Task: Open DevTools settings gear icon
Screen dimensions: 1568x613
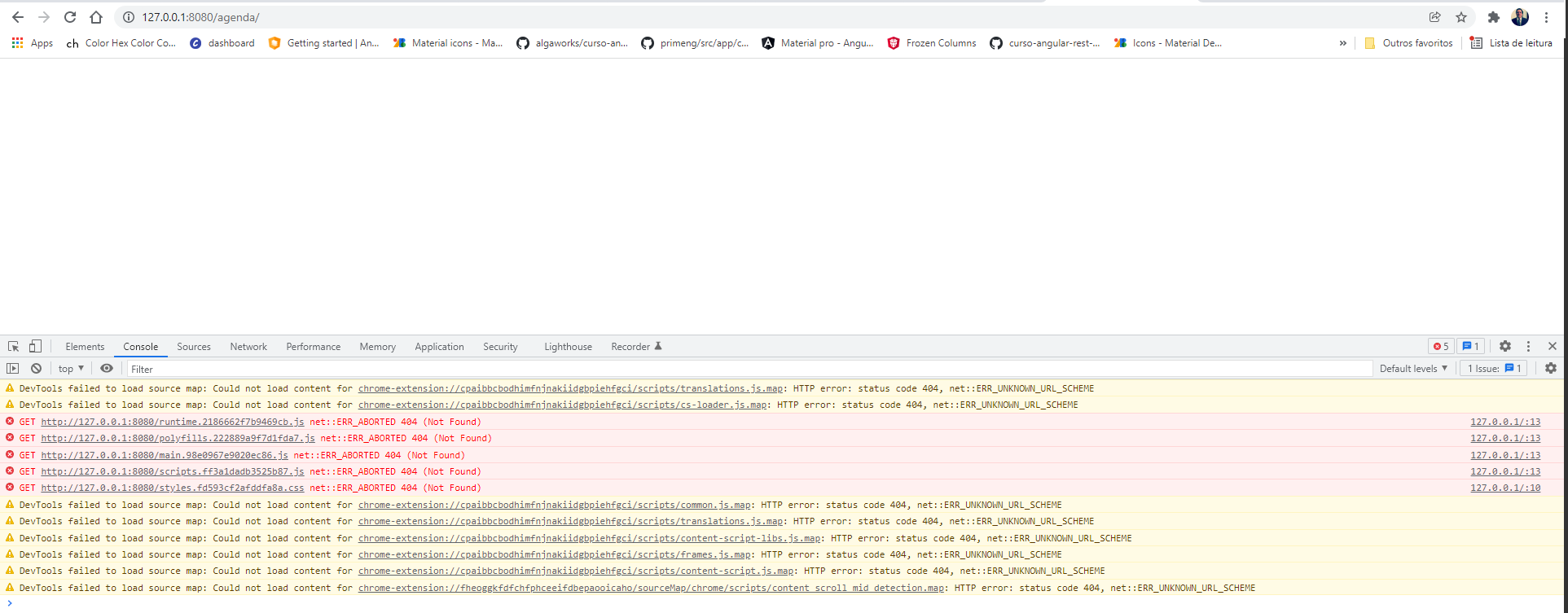Action: pos(1505,347)
